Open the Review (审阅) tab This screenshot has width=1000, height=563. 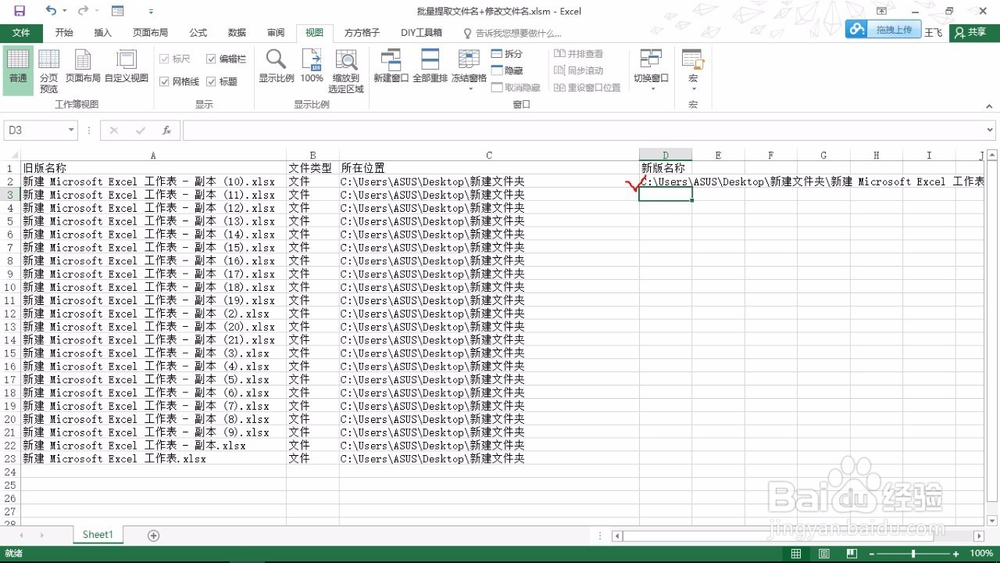pos(276,33)
